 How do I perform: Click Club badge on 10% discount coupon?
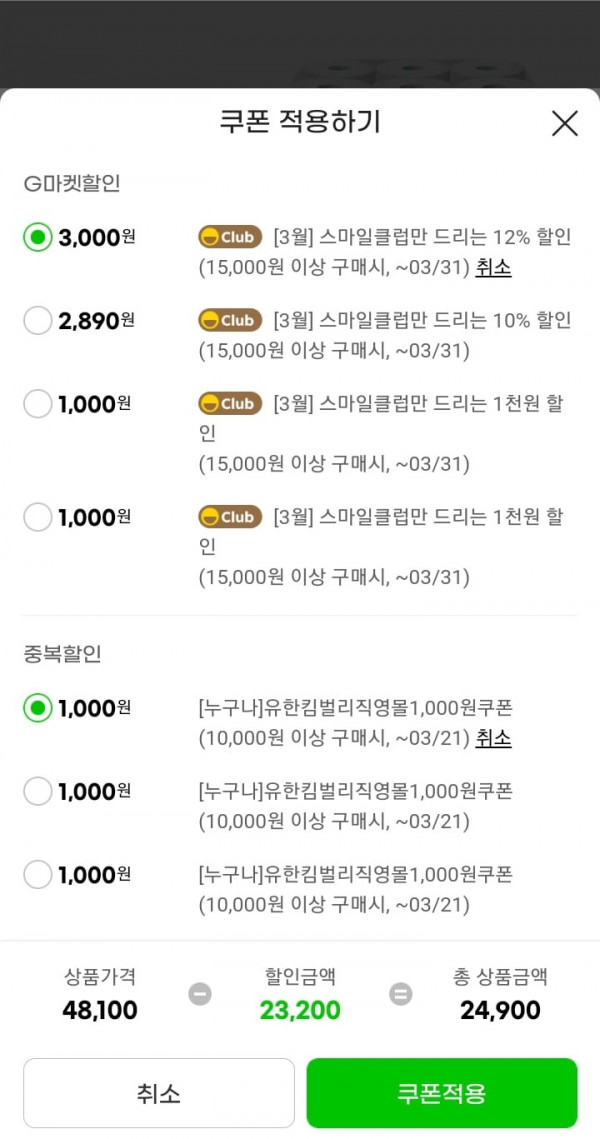coord(230,320)
